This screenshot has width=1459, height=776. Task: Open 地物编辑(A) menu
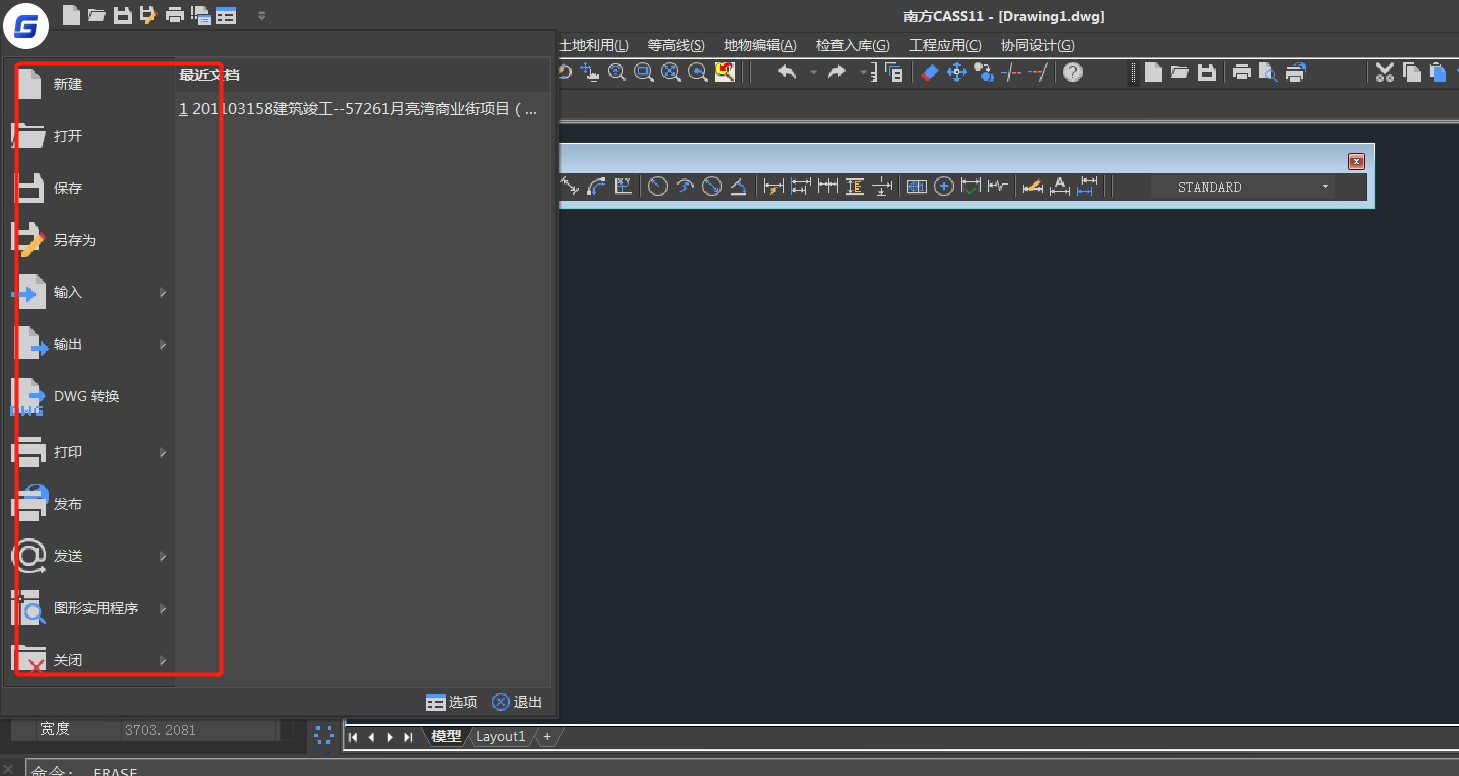pyautogui.click(x=760, y=45)
